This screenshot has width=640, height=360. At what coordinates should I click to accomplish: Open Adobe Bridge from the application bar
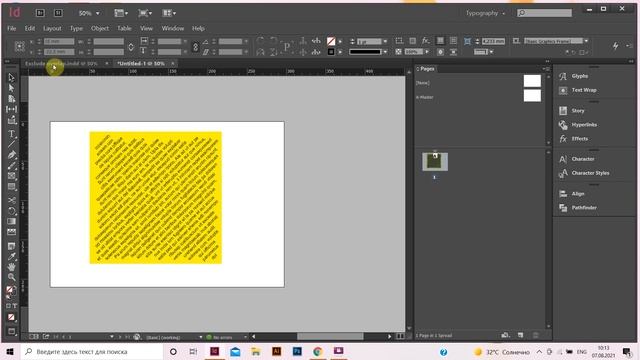40,13
